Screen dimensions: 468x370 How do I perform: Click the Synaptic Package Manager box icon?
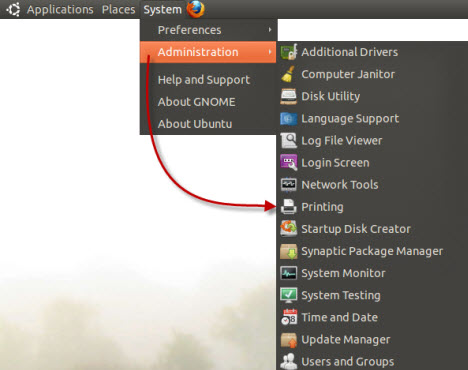[x=289, y=251]
